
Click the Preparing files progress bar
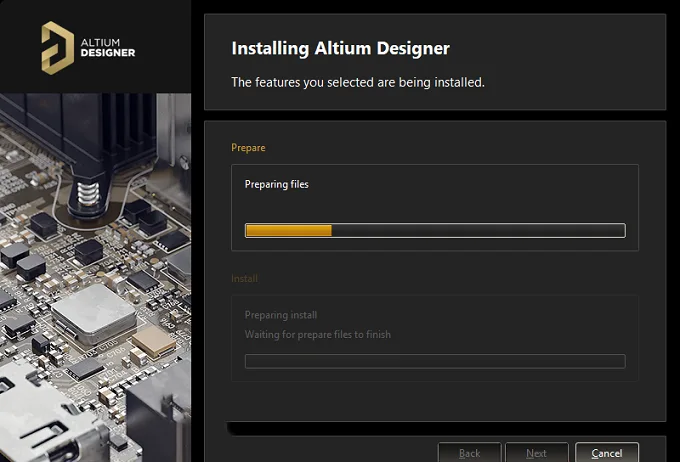pyautogui.click(x=435, y=230)
